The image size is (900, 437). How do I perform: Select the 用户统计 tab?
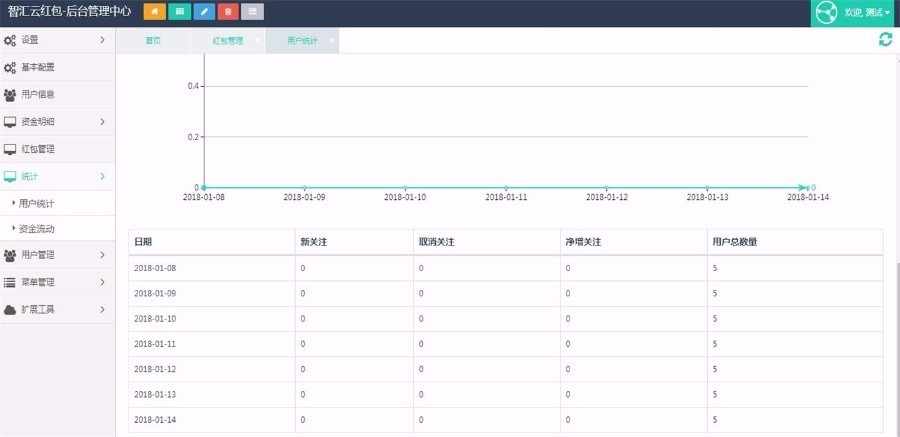click(x=302, y=41)
